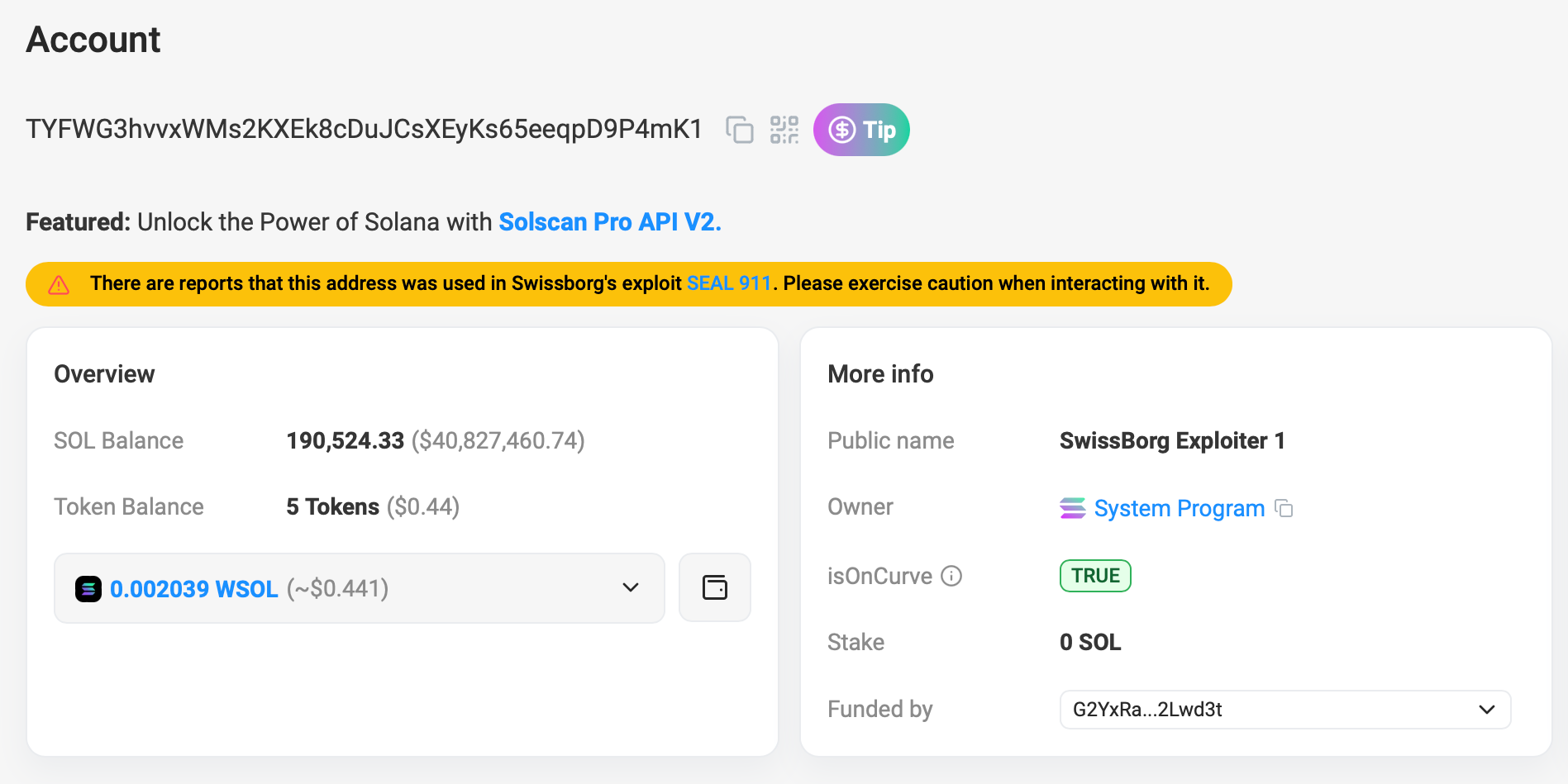Show the QR code for this address
1568x784 pixels.
pyautogui.click(x=784, y=130)
